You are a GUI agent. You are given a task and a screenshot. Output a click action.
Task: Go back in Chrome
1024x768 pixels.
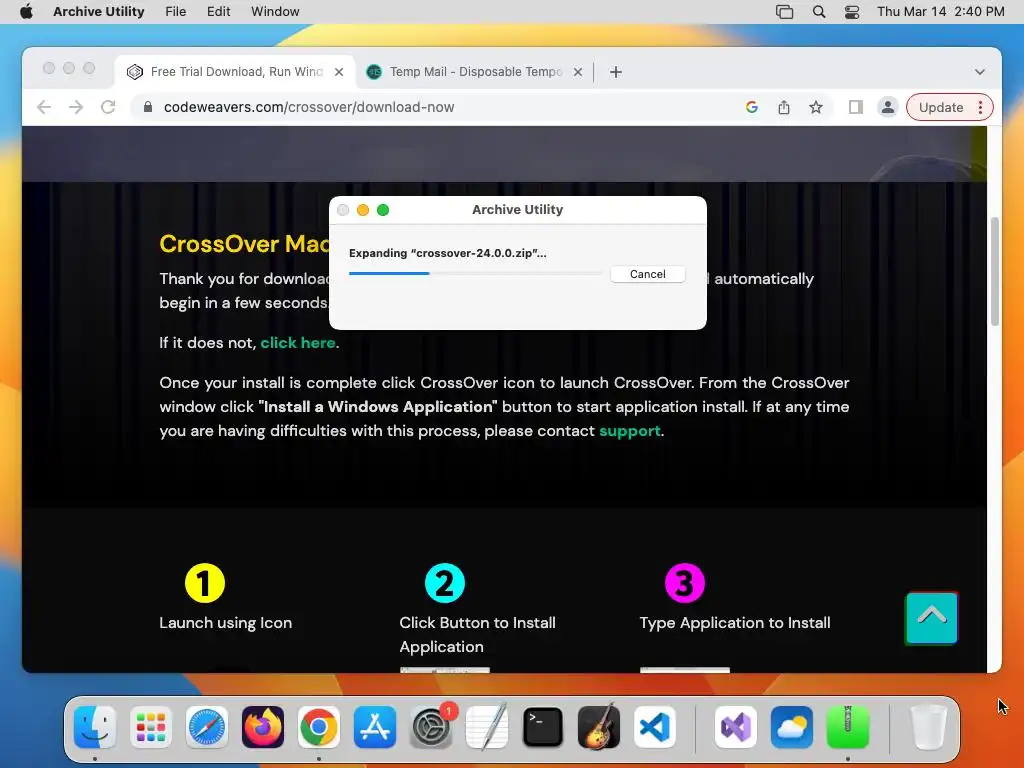click(x=44, y=107)
